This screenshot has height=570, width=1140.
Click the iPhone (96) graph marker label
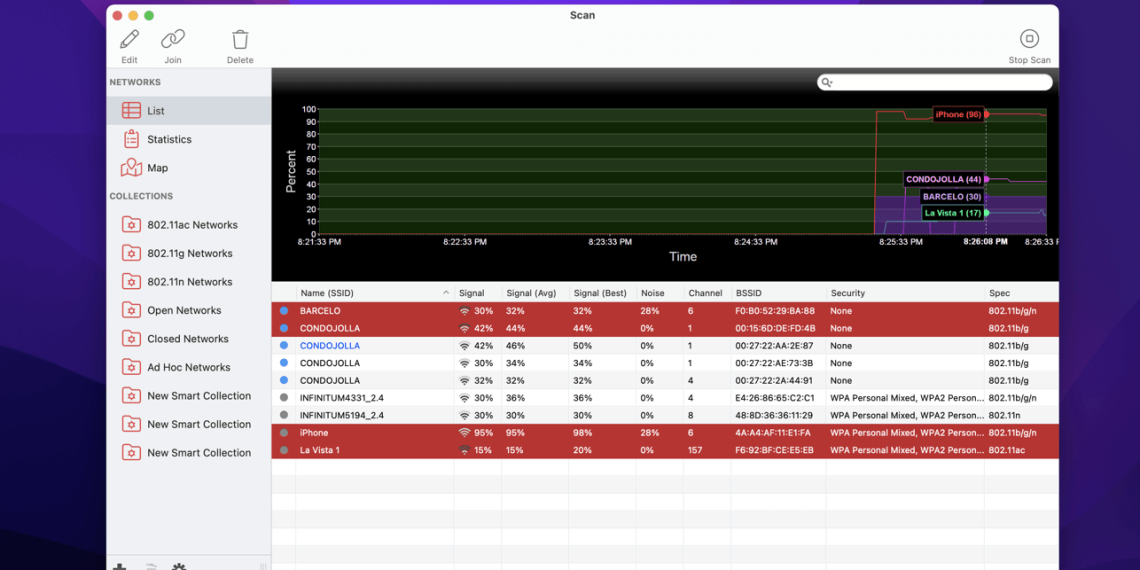[957, 114]
